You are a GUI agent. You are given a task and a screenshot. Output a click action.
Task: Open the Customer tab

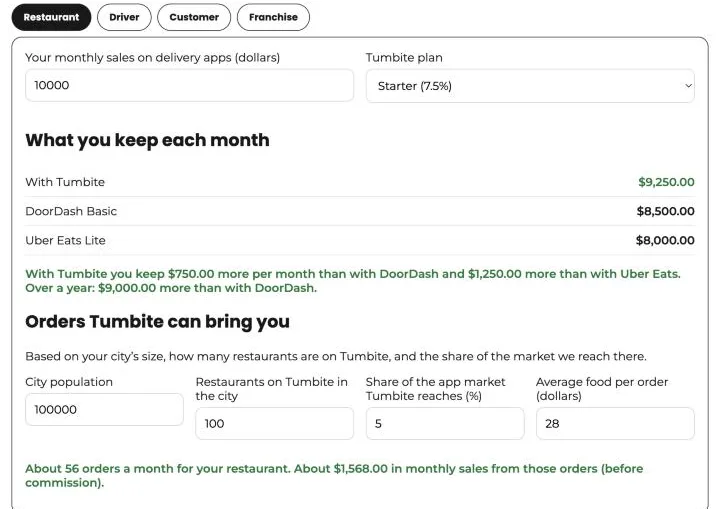(x=194, y=17)
